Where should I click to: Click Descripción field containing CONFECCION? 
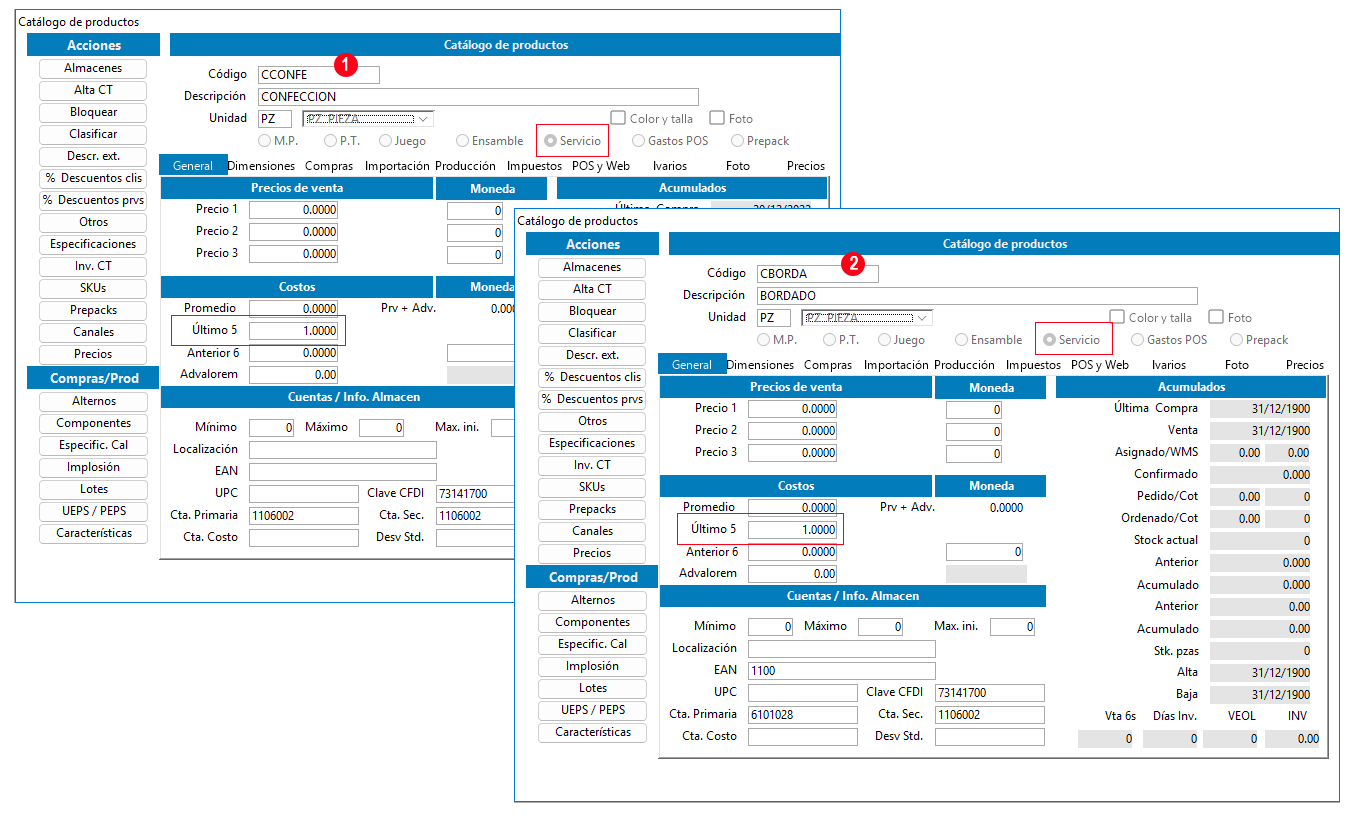pyautogui.click(x=478, y=97)
